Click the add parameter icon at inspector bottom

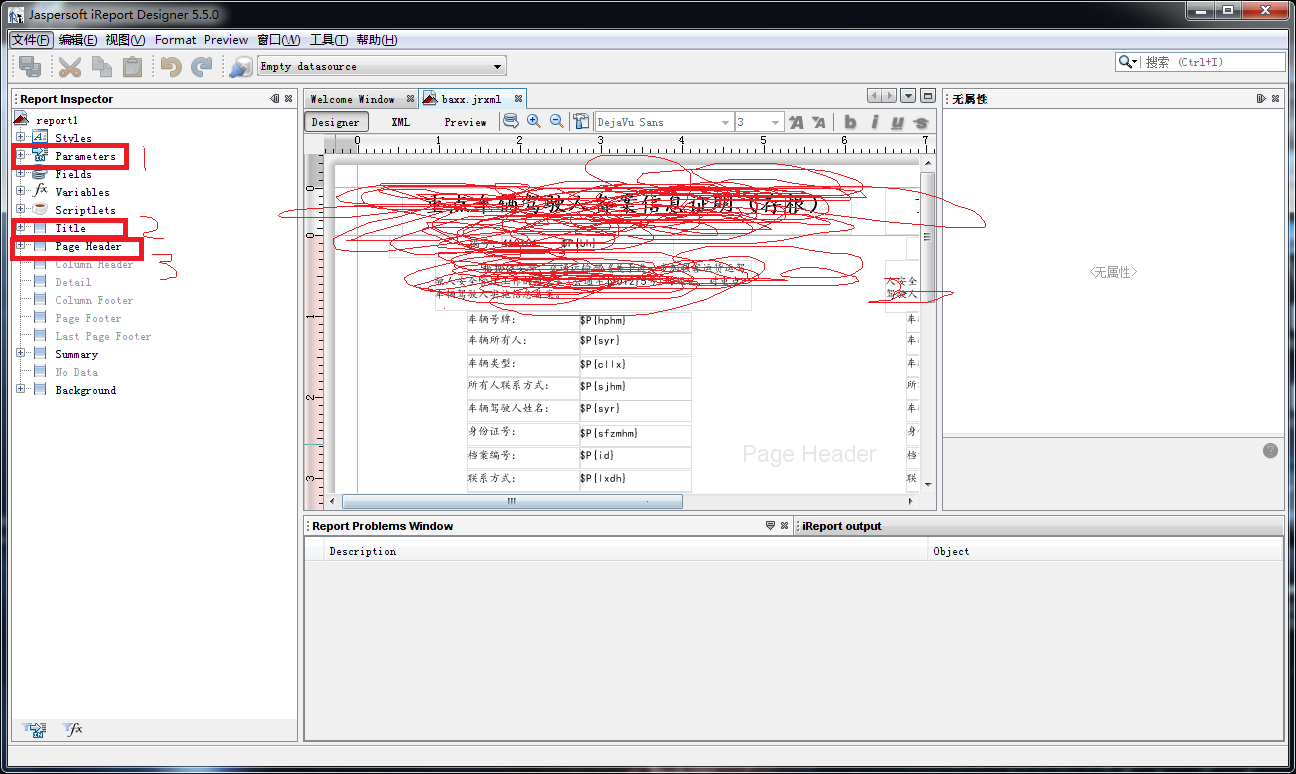pos(36,729)
